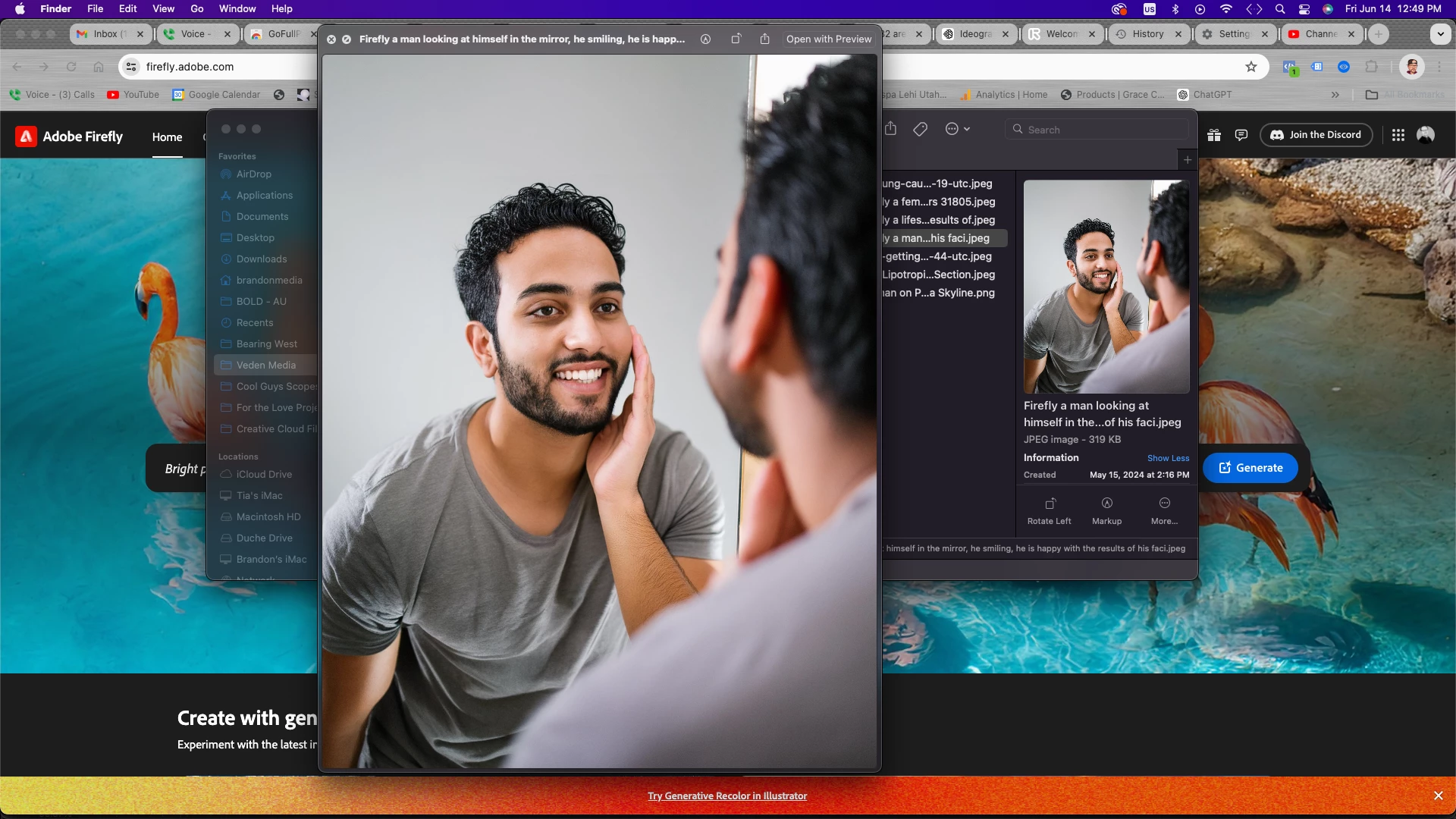Screen dimensions: 1456x819
Task: Bookmark page with the star icon
Action: coord(1251,67)
